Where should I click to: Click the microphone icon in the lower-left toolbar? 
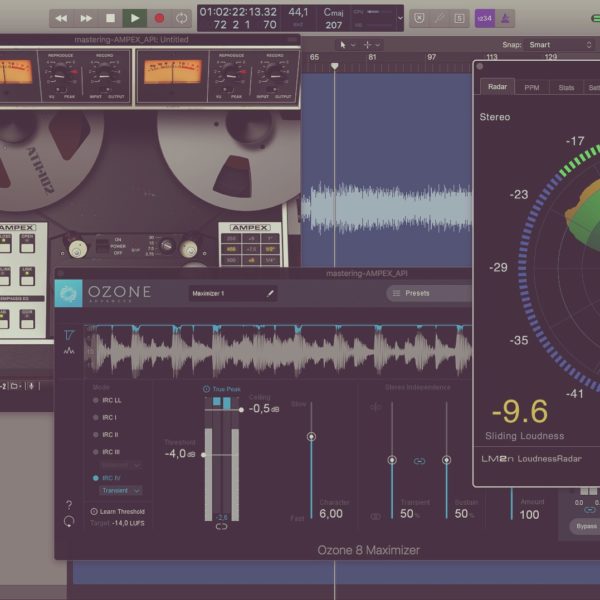(31, 386)
